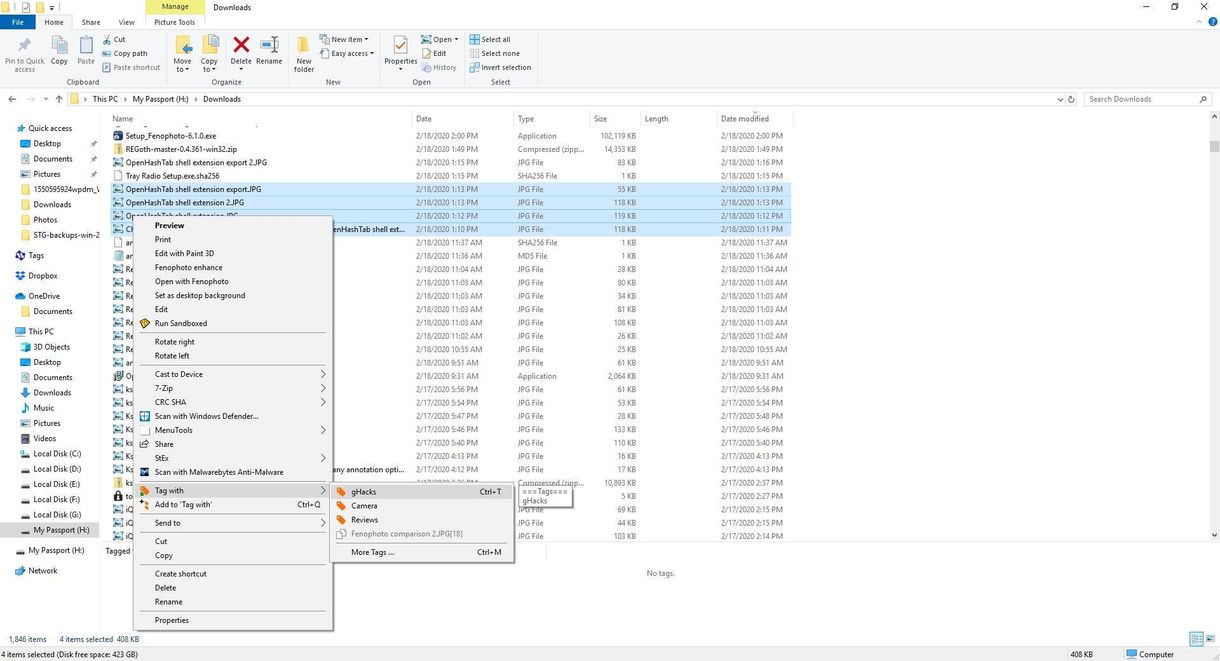The image size is (1220, 661).
Task: Click the Rename icon in the ribbon
Action: [x=269, y=44]
